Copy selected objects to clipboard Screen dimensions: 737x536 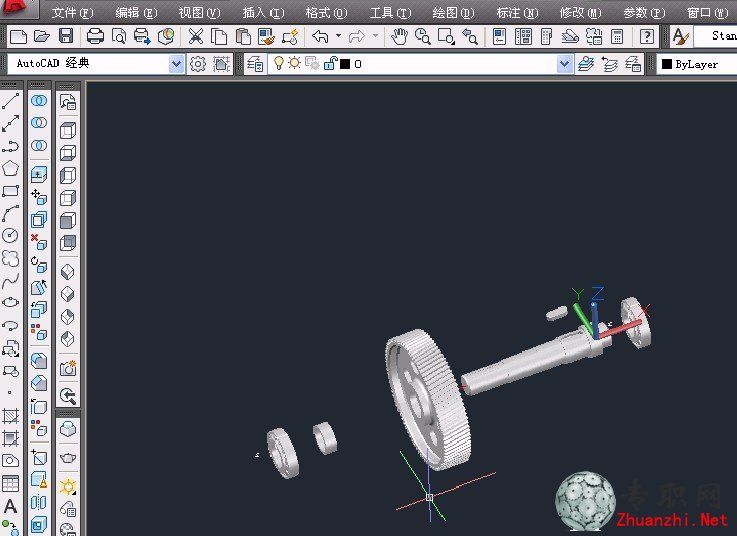[x=219, y=36]
